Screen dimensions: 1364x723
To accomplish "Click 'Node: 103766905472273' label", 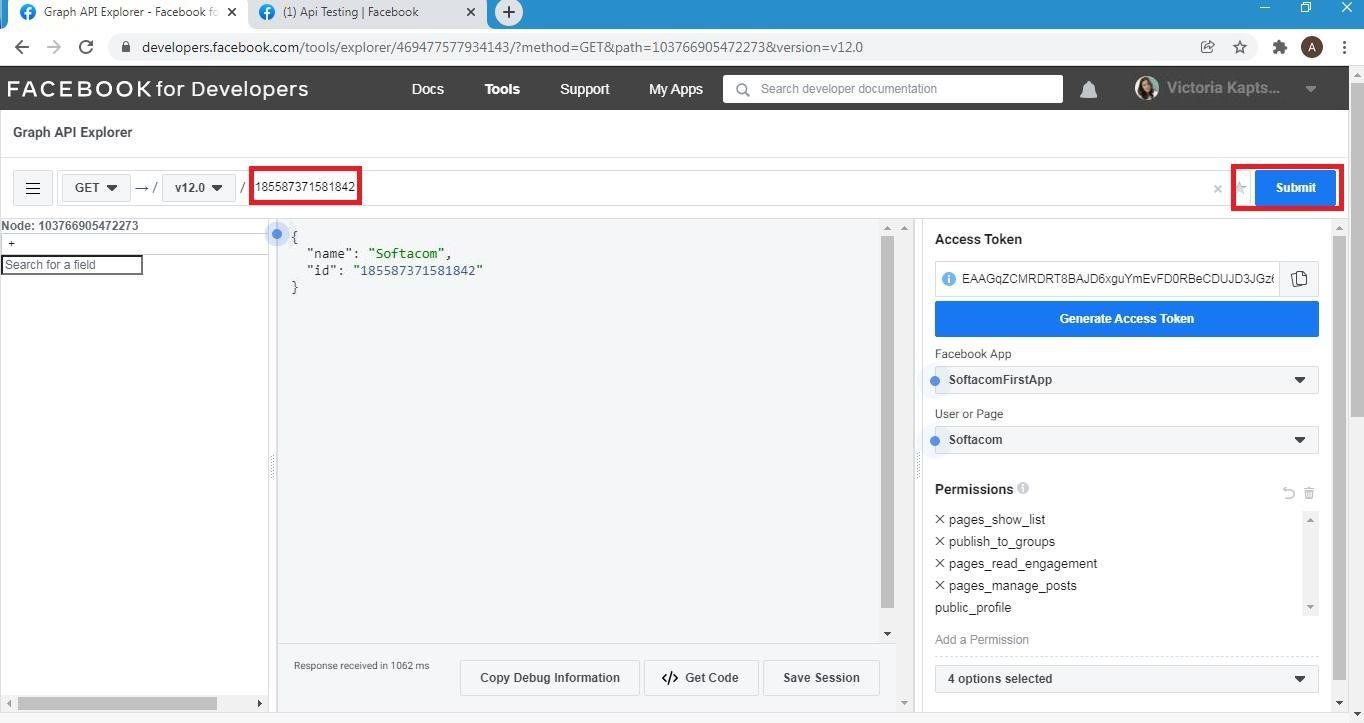I will click(70, 226).
